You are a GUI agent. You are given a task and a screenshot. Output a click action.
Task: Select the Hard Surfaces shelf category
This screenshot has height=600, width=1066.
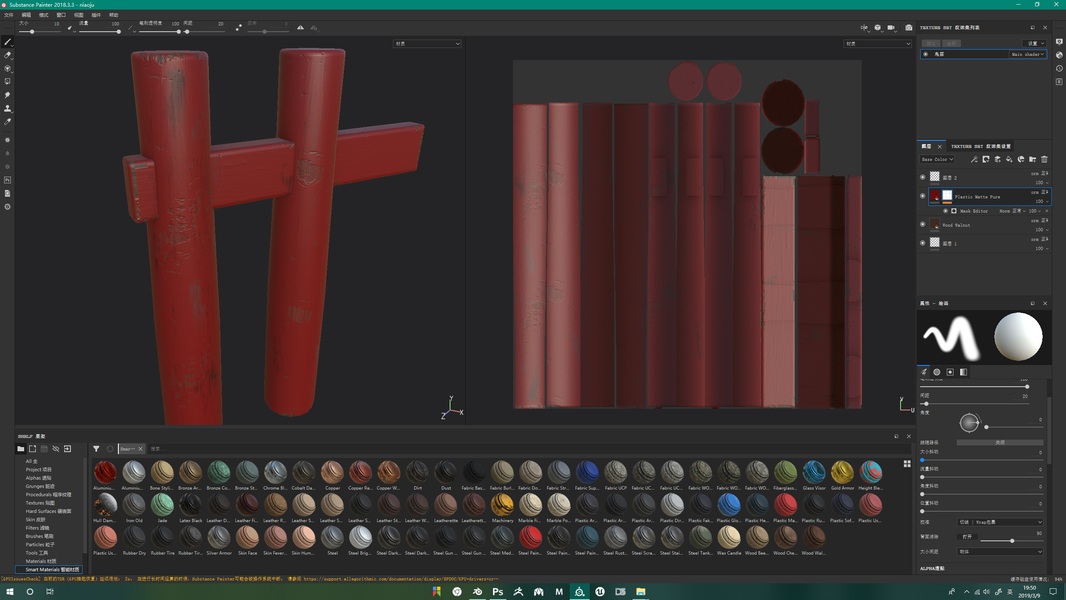tap(48, 511)
